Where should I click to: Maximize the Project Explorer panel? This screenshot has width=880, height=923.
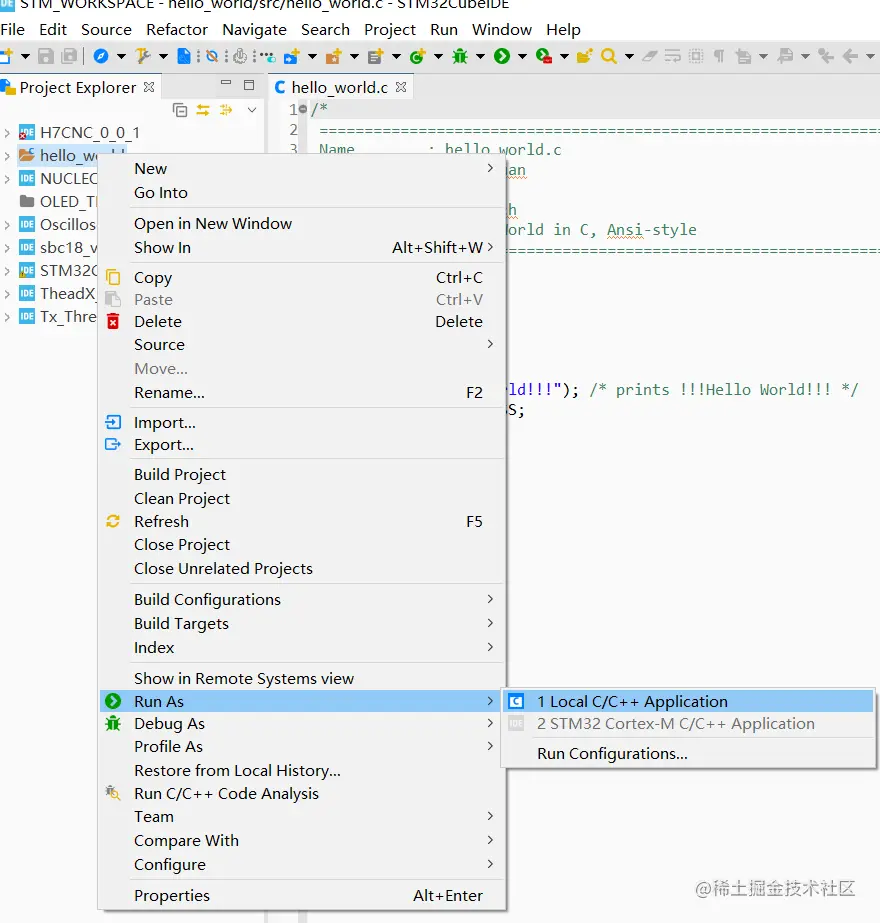249,85
